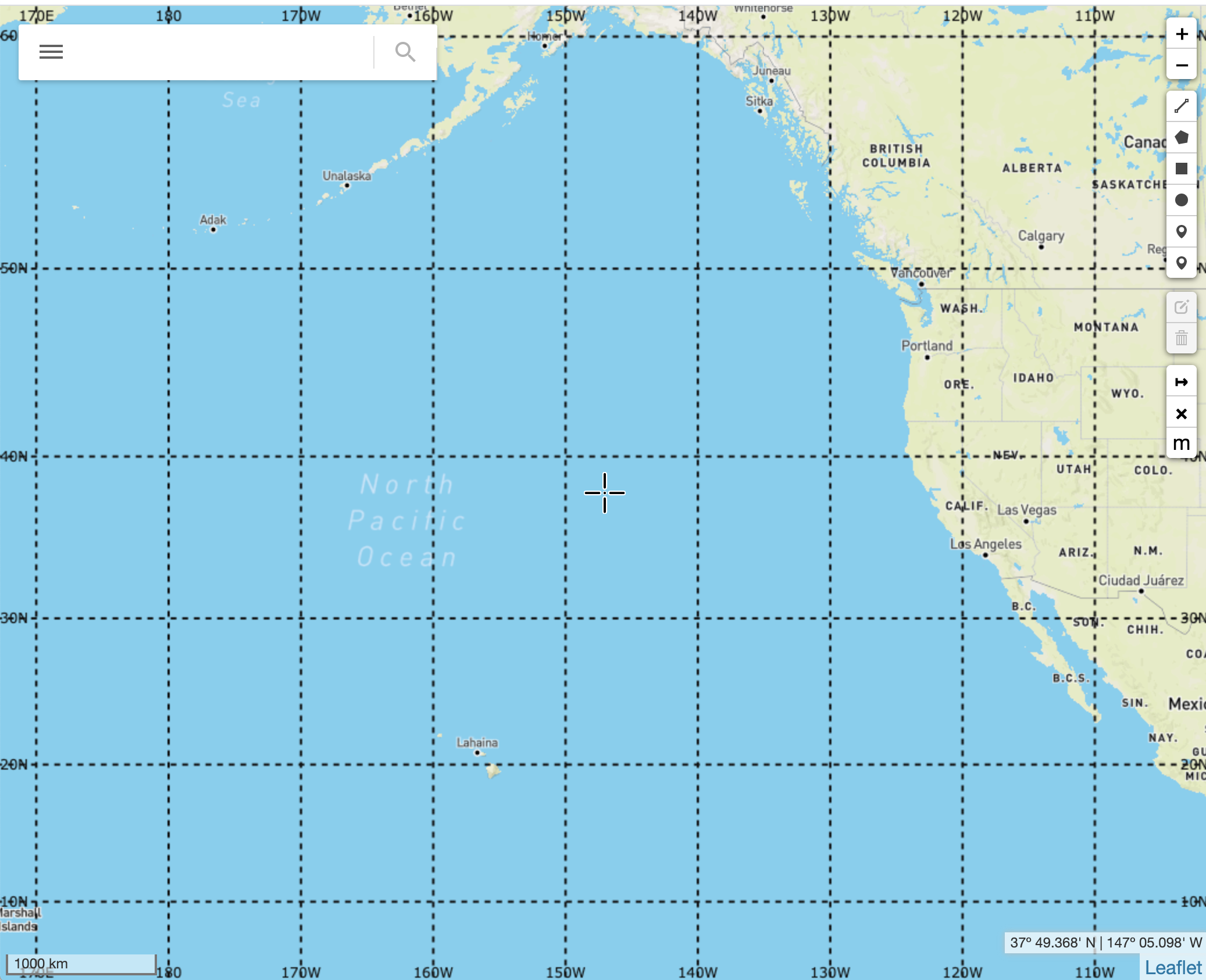
Task: Click the crosshair at map center
Action: click(x=605, y=493)
